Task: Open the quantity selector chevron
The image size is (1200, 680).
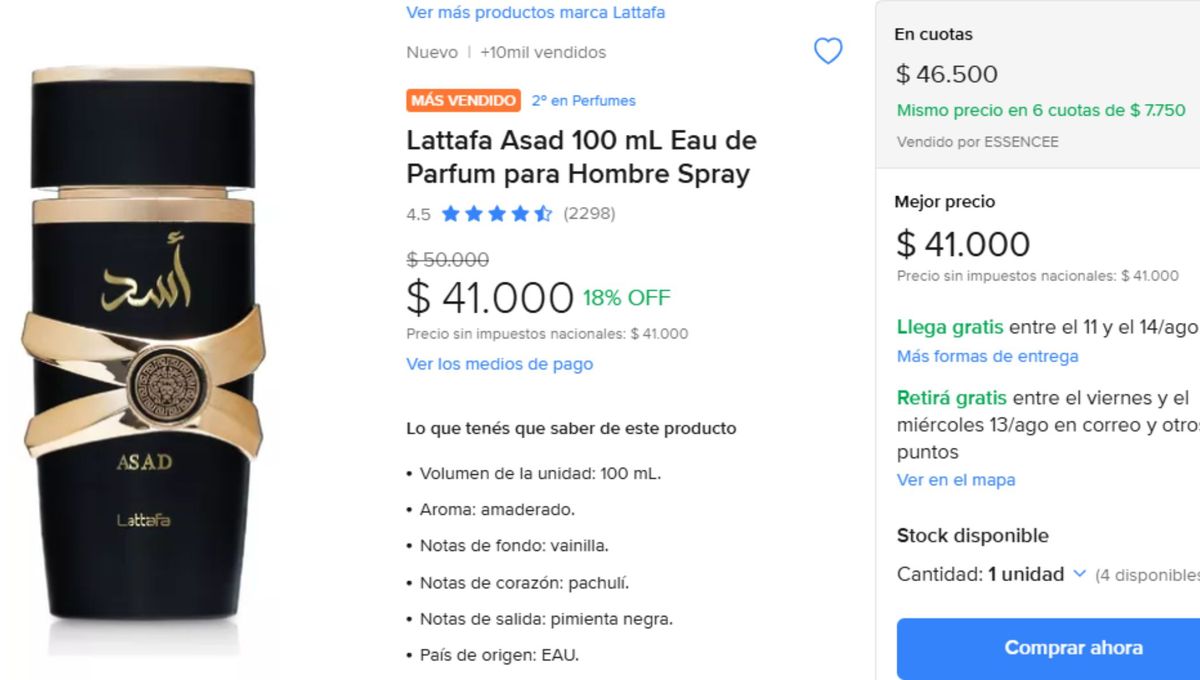Action: (1079, 574)
